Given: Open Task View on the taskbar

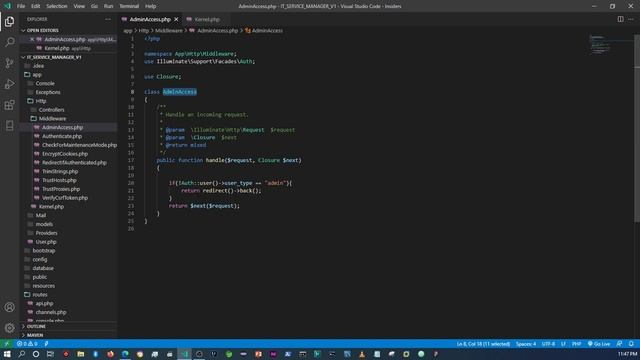Looking at the screenshot, I should (50, 354).
